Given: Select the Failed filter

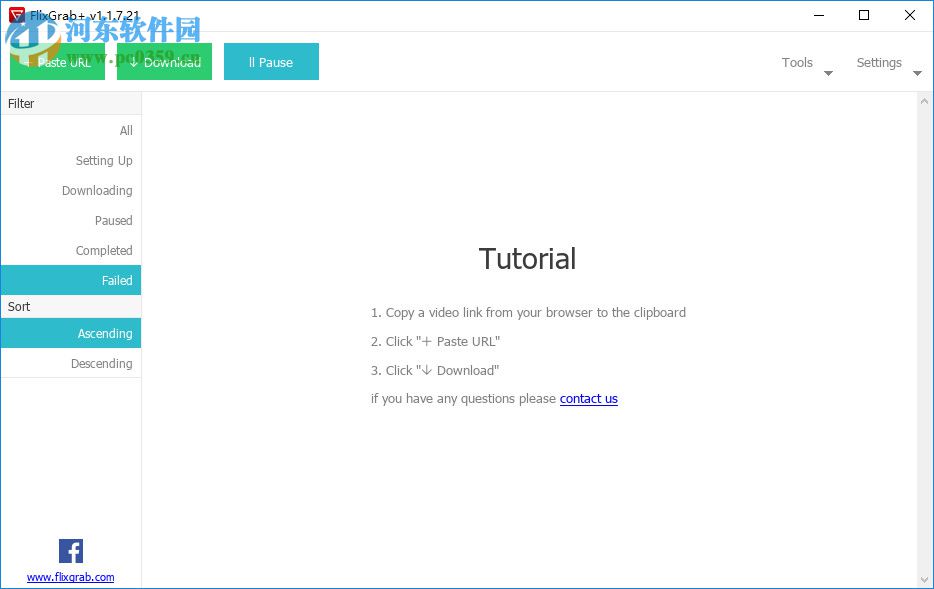Looking at the screenshot, I should click(71, 280).
